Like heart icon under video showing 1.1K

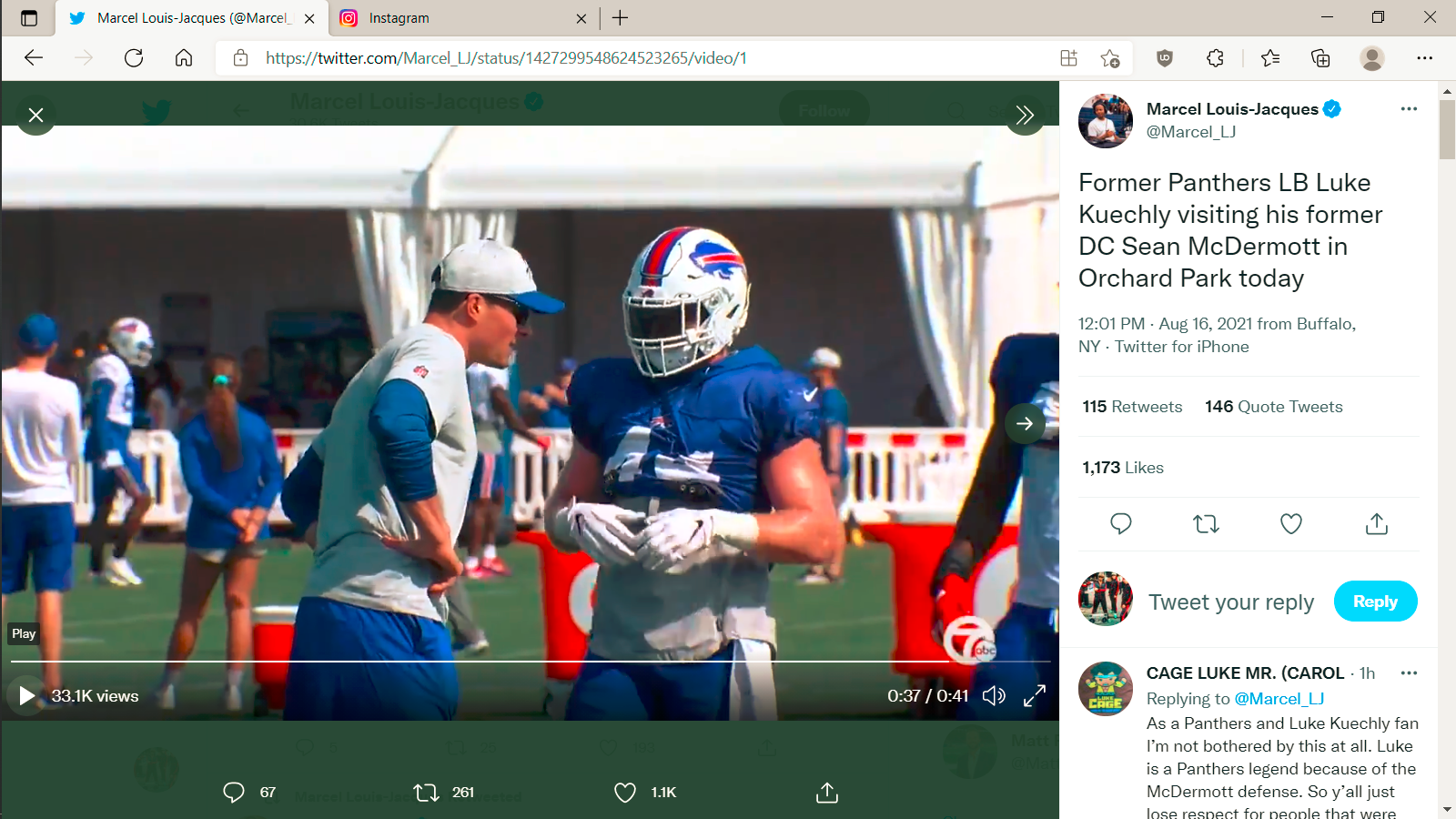[x=625, y=793]
